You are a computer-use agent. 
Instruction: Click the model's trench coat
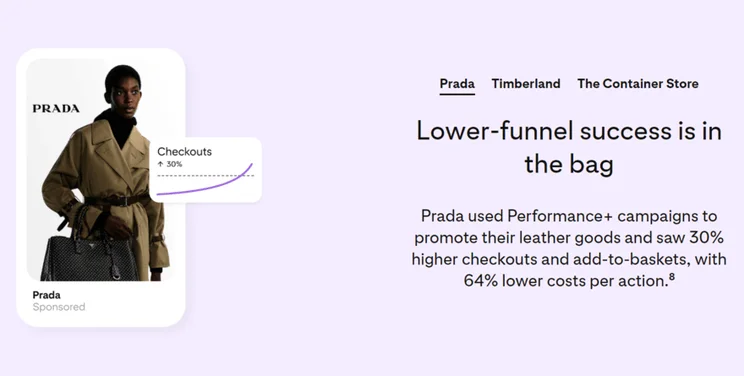[107, 190]
